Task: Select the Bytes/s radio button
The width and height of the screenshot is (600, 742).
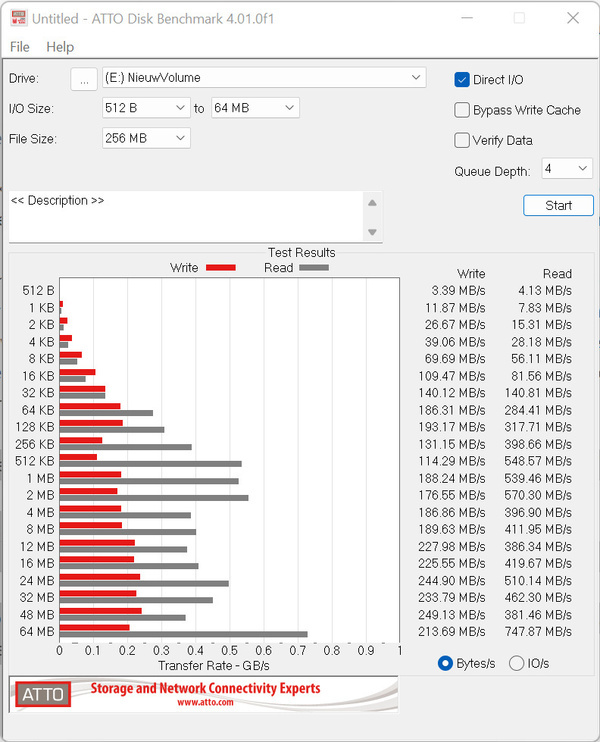Action: 445,663
